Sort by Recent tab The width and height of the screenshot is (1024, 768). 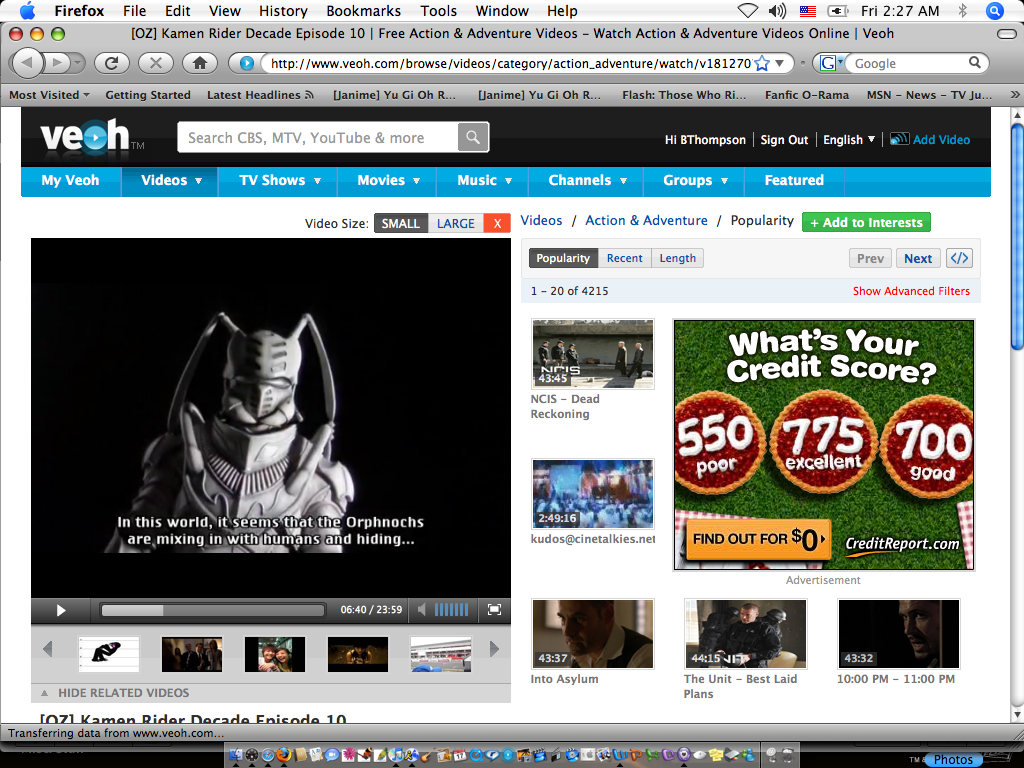[x=624, y=258]
